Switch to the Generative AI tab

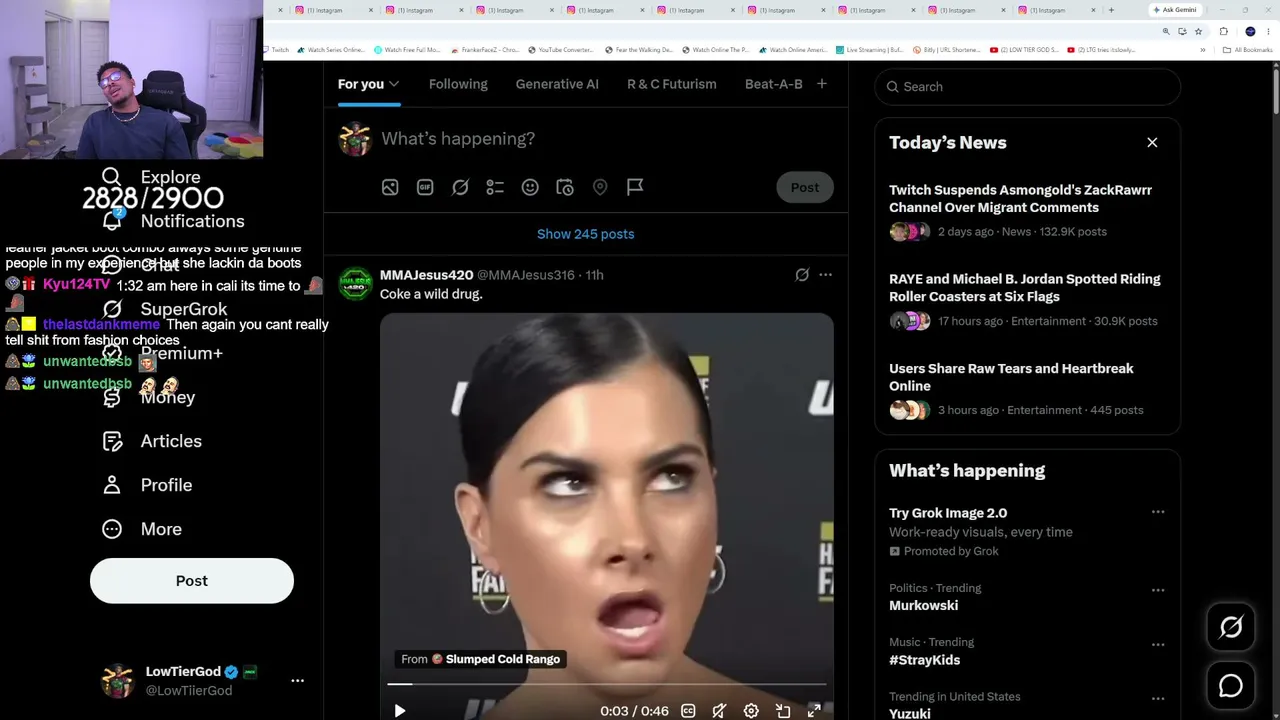point(557,84)
